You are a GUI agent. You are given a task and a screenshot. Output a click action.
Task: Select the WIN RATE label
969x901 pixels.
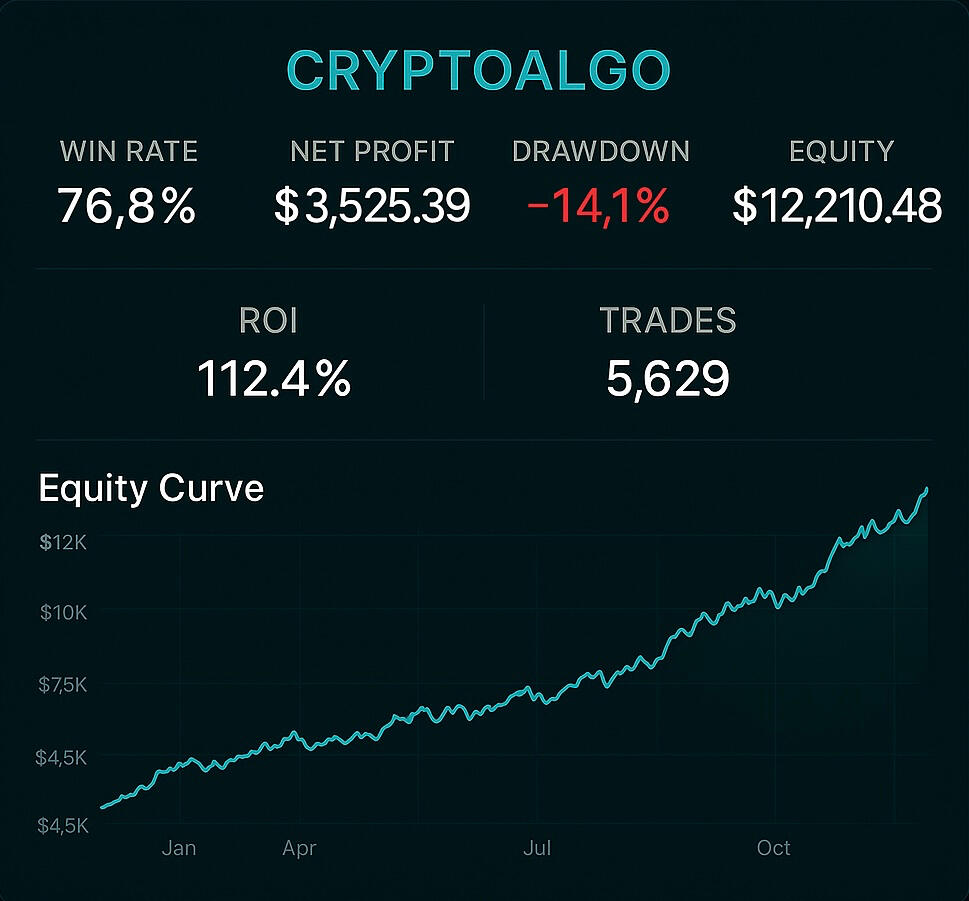[x=129, y=152]
